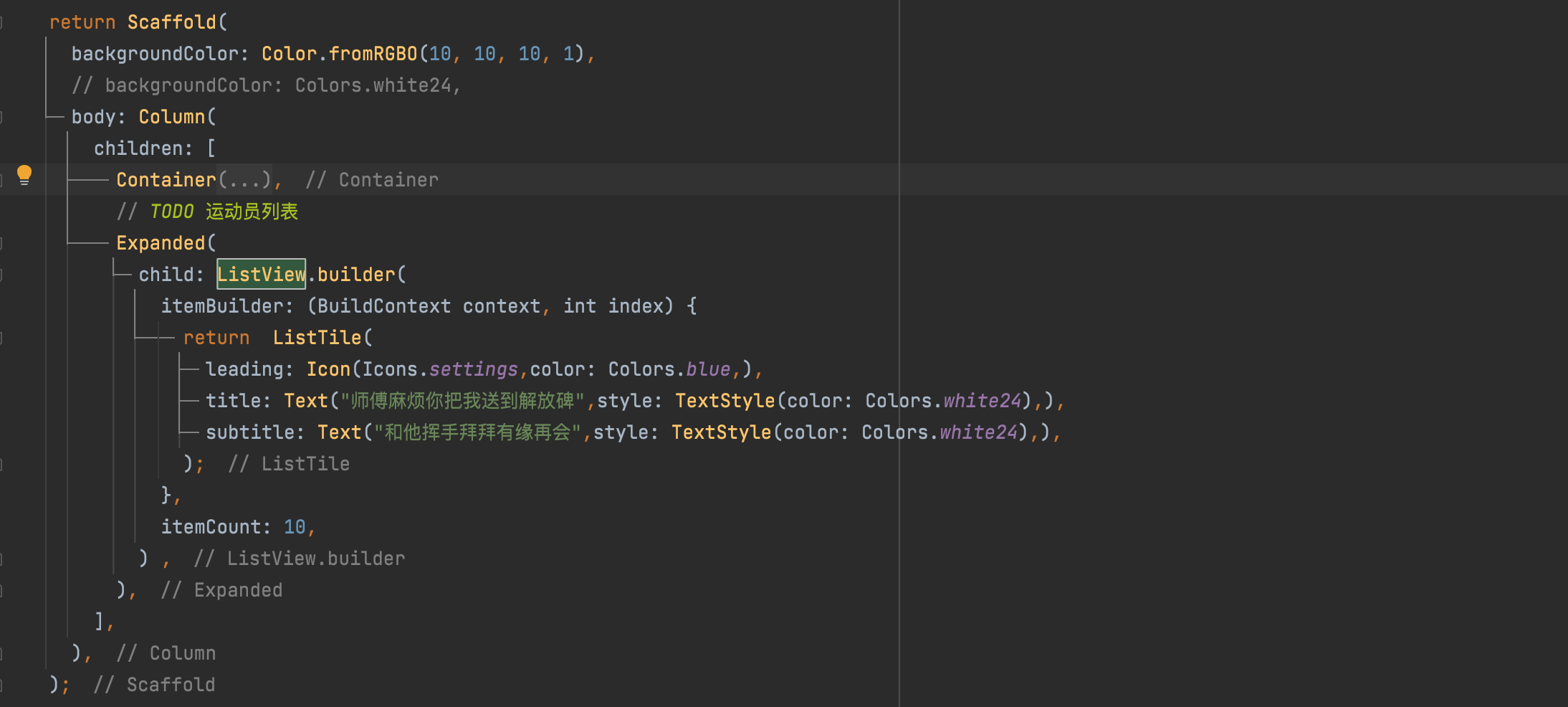Click 'Icon(' constructor on the leading line
Viewport: 1568px width, 707px height.
tap(333, 369)
